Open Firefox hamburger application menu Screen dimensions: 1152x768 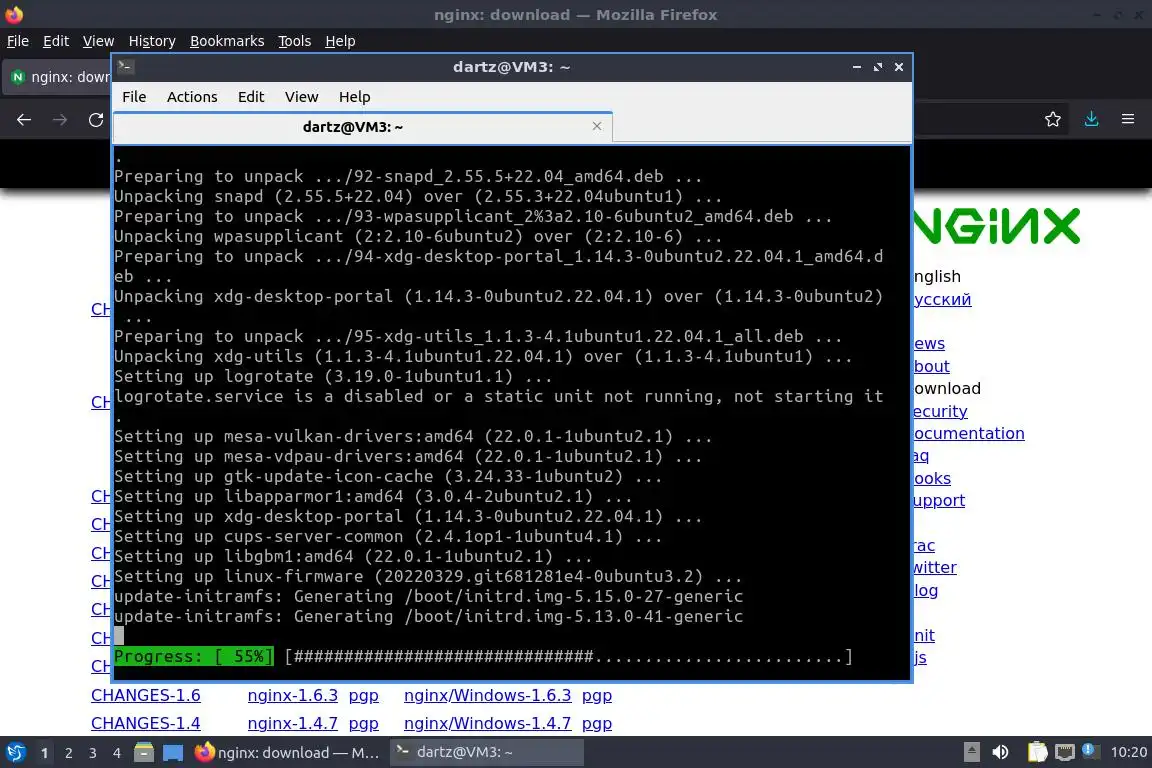tap(1128, 119)
